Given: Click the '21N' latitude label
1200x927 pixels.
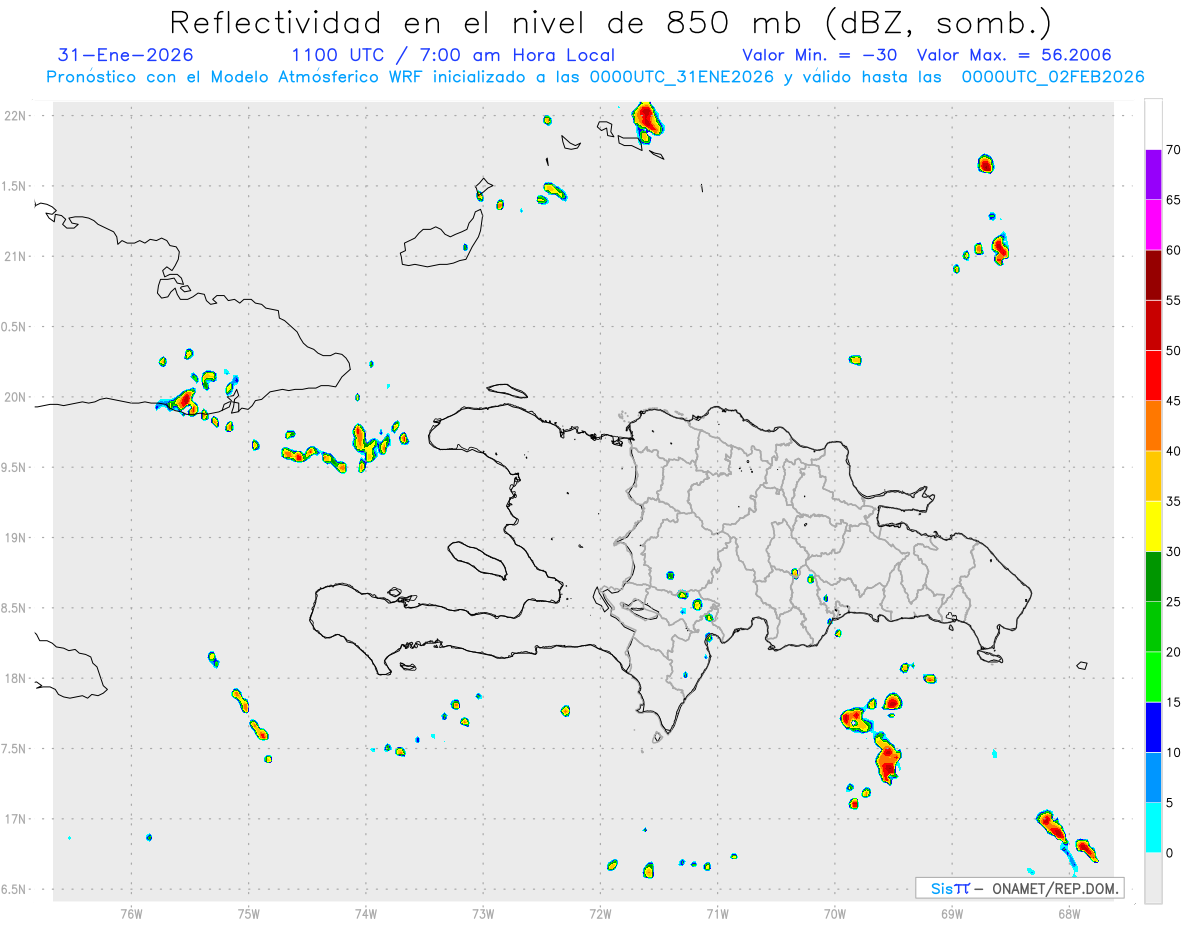Looking at the screenshot, I should point(17,256).
